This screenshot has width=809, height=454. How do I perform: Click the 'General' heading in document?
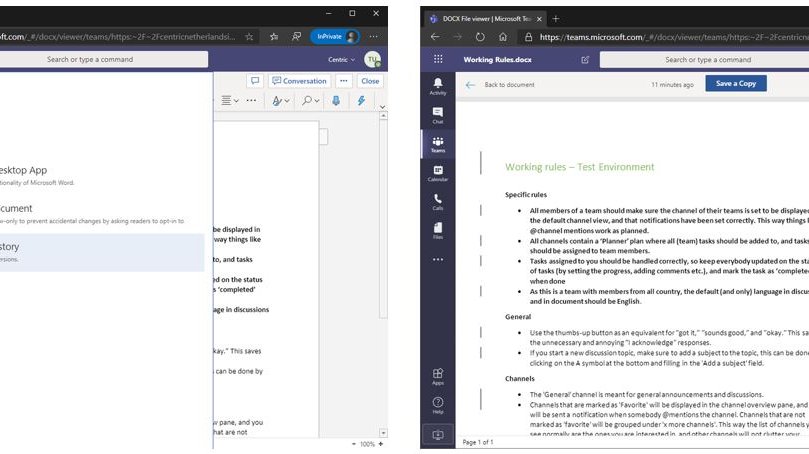tap(518, 317)
